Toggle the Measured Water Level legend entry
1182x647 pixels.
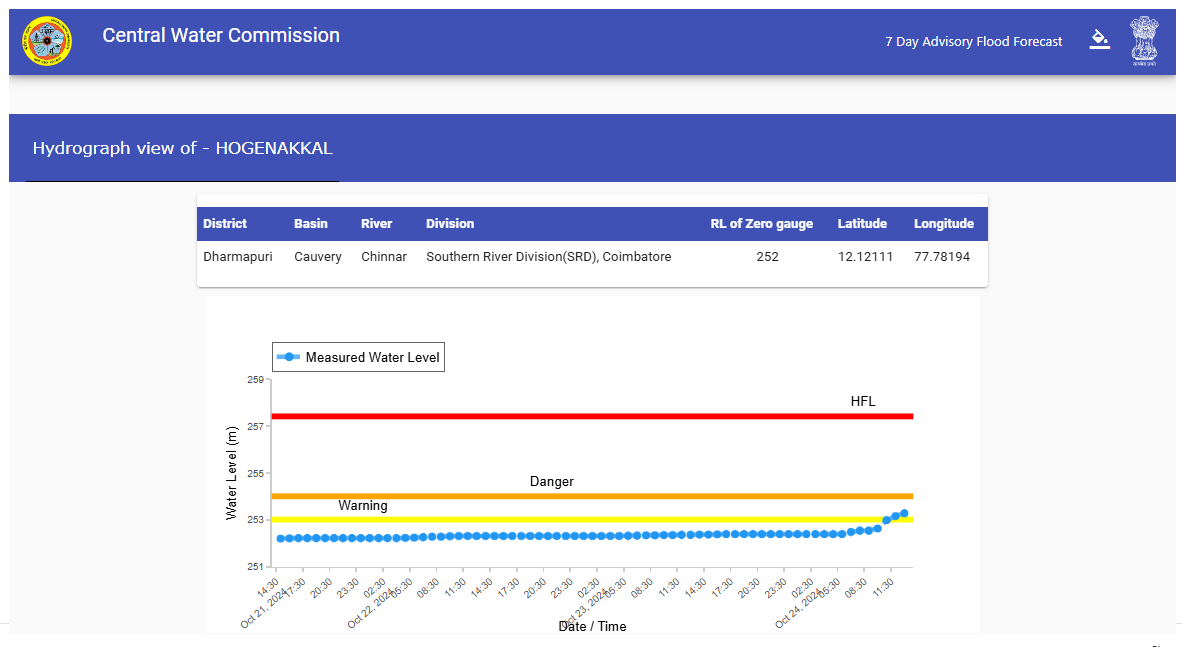point(358,357)
